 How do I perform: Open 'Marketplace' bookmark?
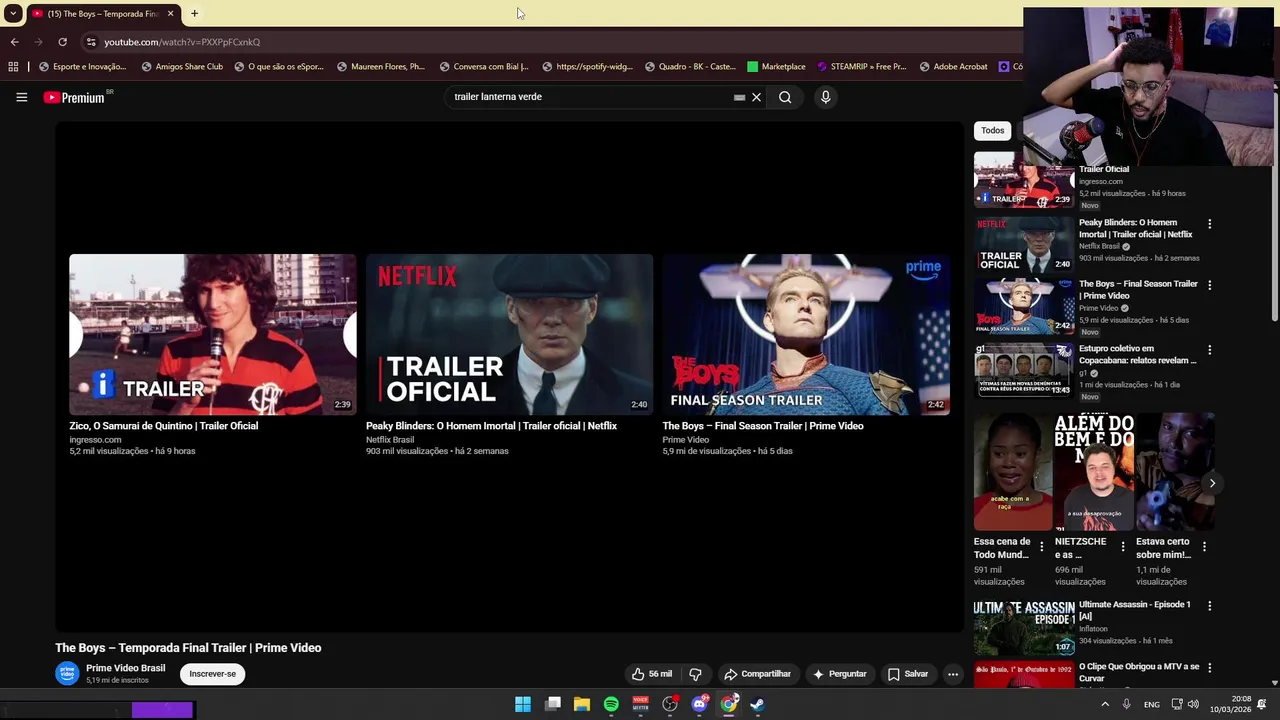click(776, 67)
